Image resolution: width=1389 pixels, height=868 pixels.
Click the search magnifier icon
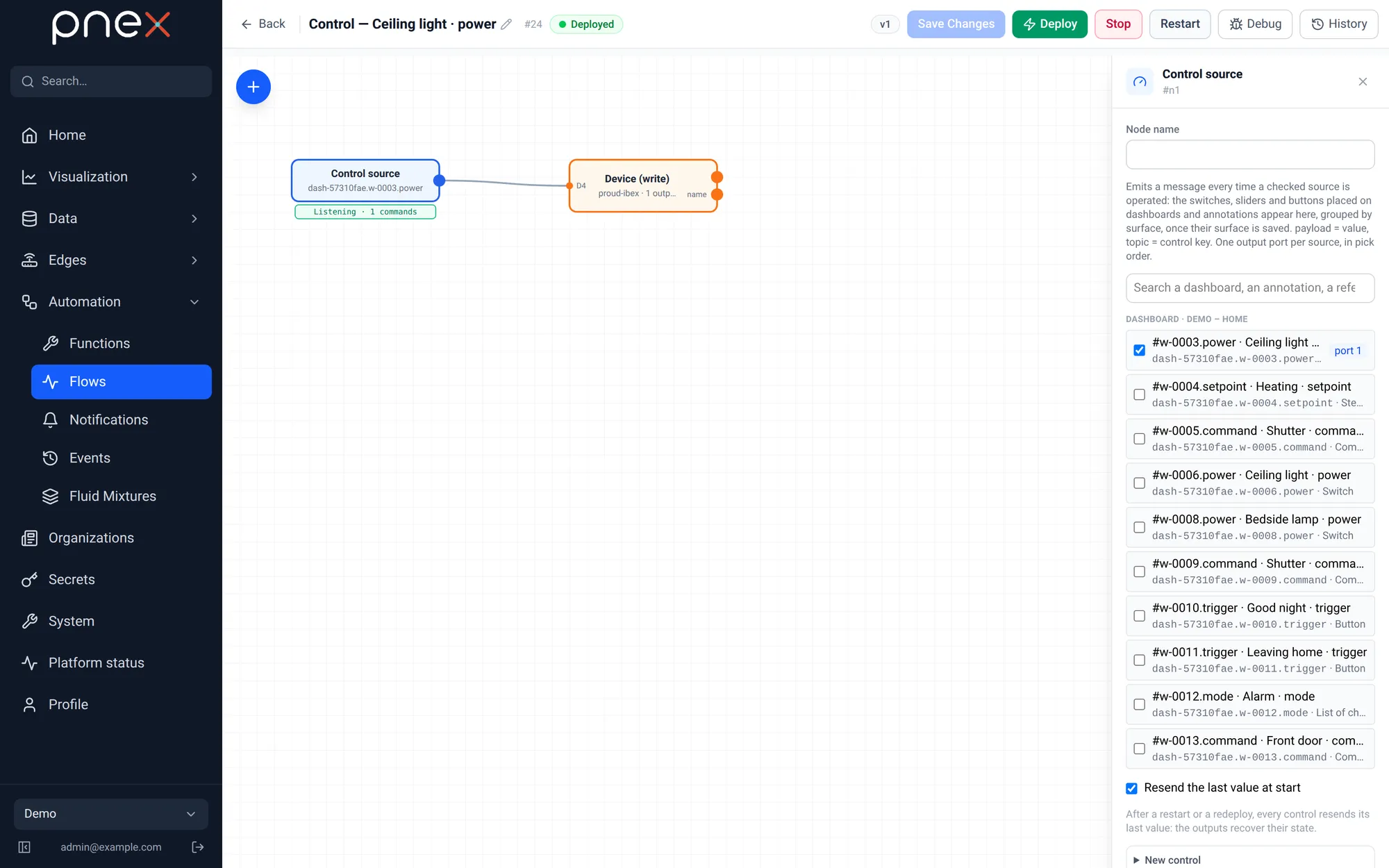coord(28,81)
